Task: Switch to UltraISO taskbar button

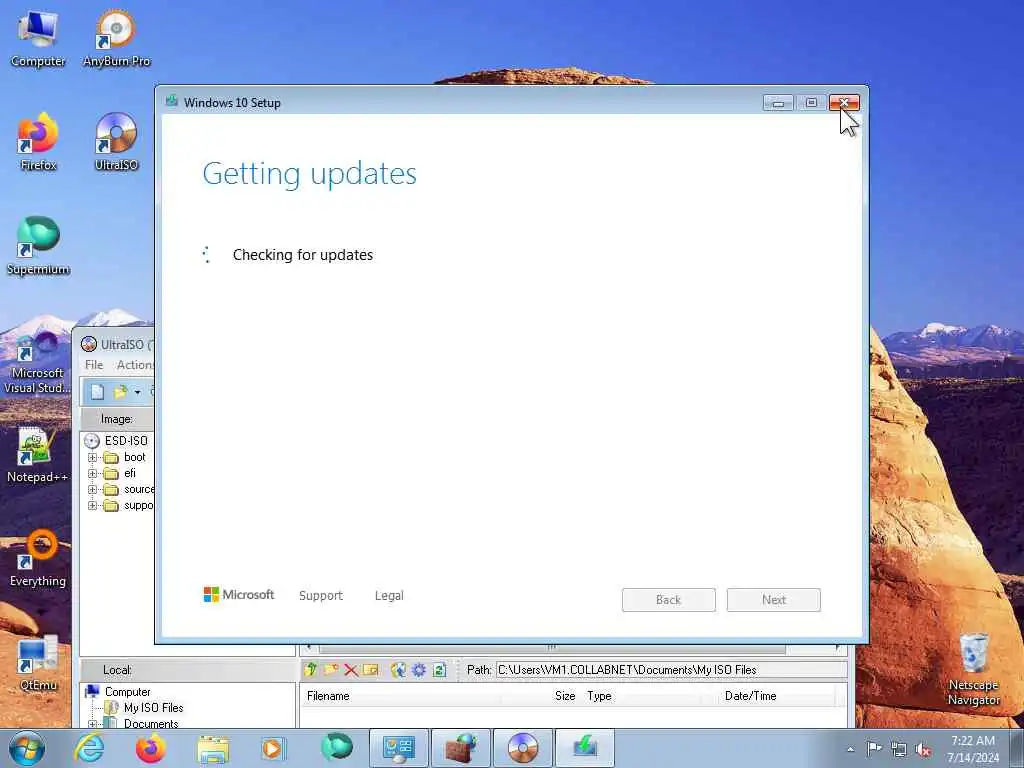Action: (523, 748)
